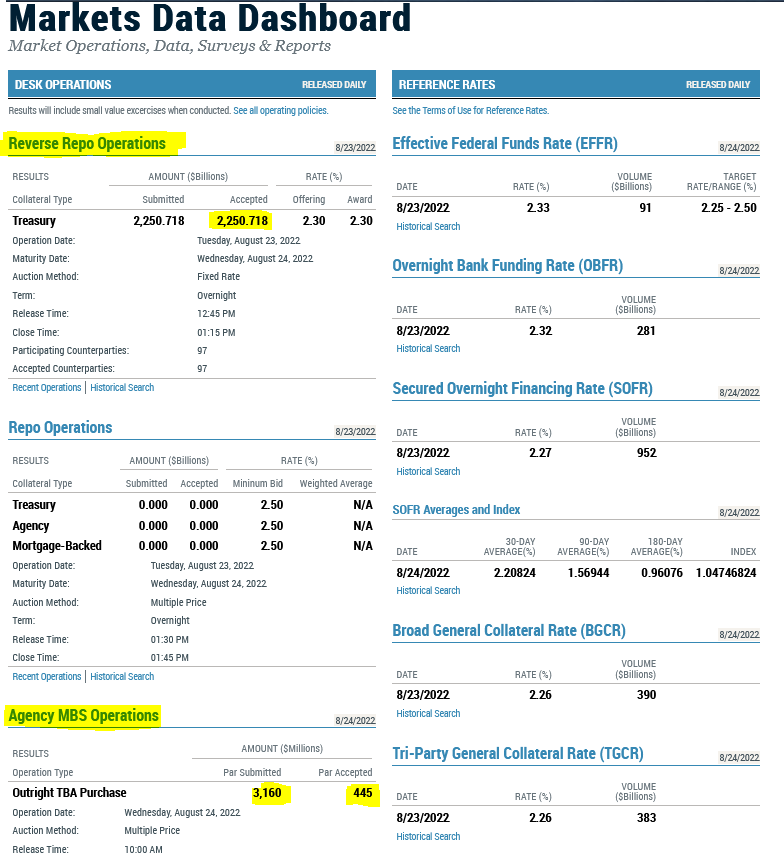Click the OBFR rate value 2.32
The height and width of the screenshot is (857, 784).
[x=540, y=331]
